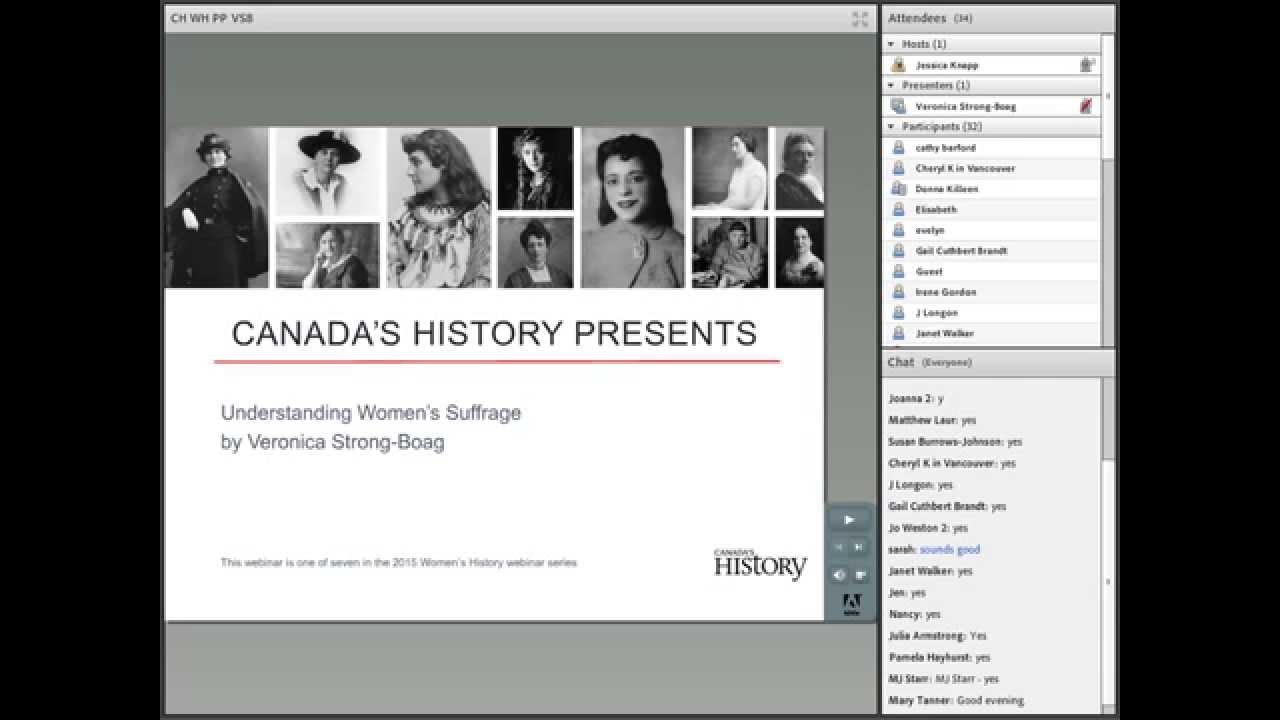The height and width of the screenshot is (720, 1280).
Task: Click sarah's 'sounds good' chat message
Action: 950,549
